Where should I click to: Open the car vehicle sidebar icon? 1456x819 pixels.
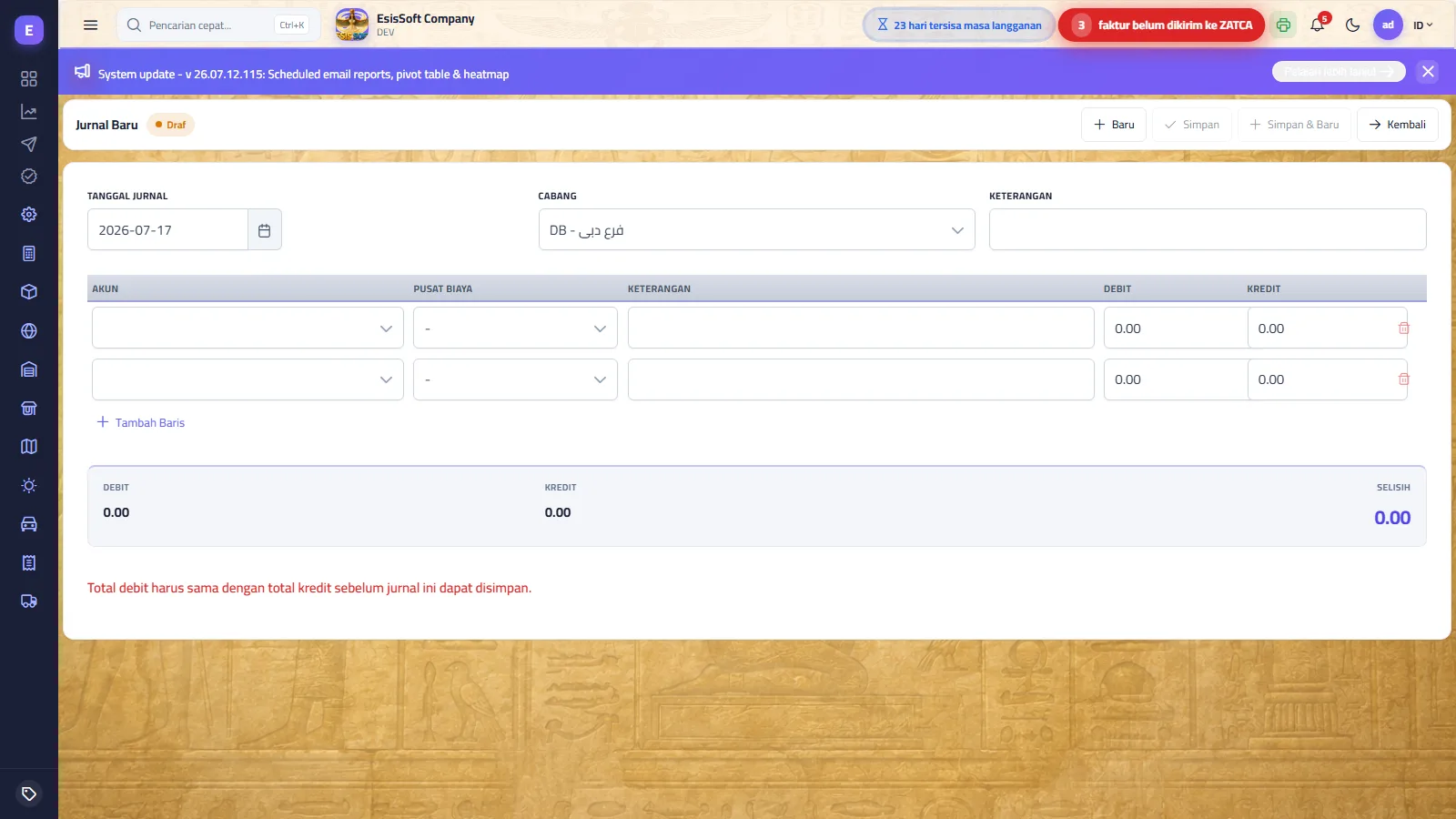[x=29, y=524]
